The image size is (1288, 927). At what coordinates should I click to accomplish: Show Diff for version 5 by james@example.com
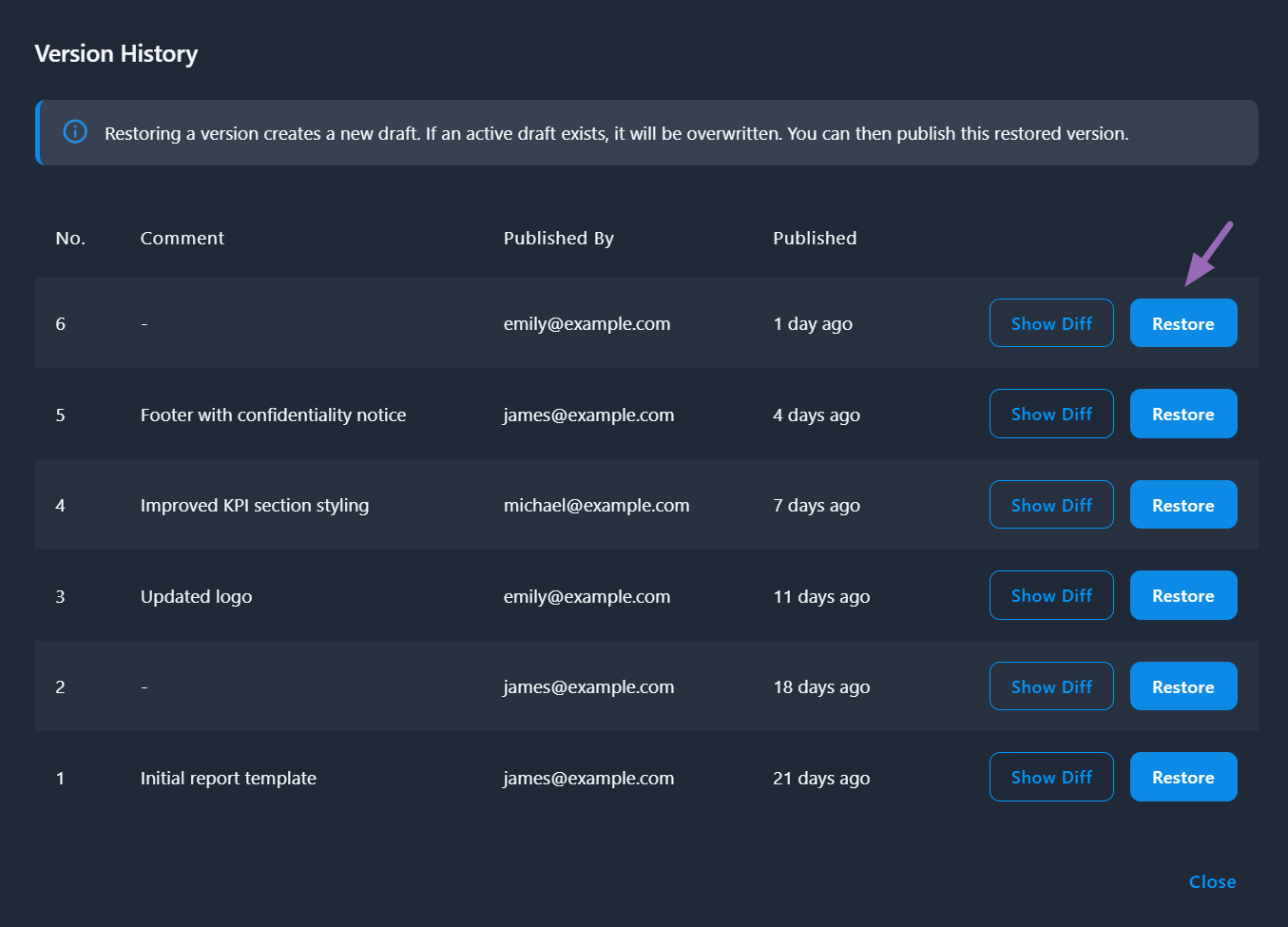pos(1051,414)
